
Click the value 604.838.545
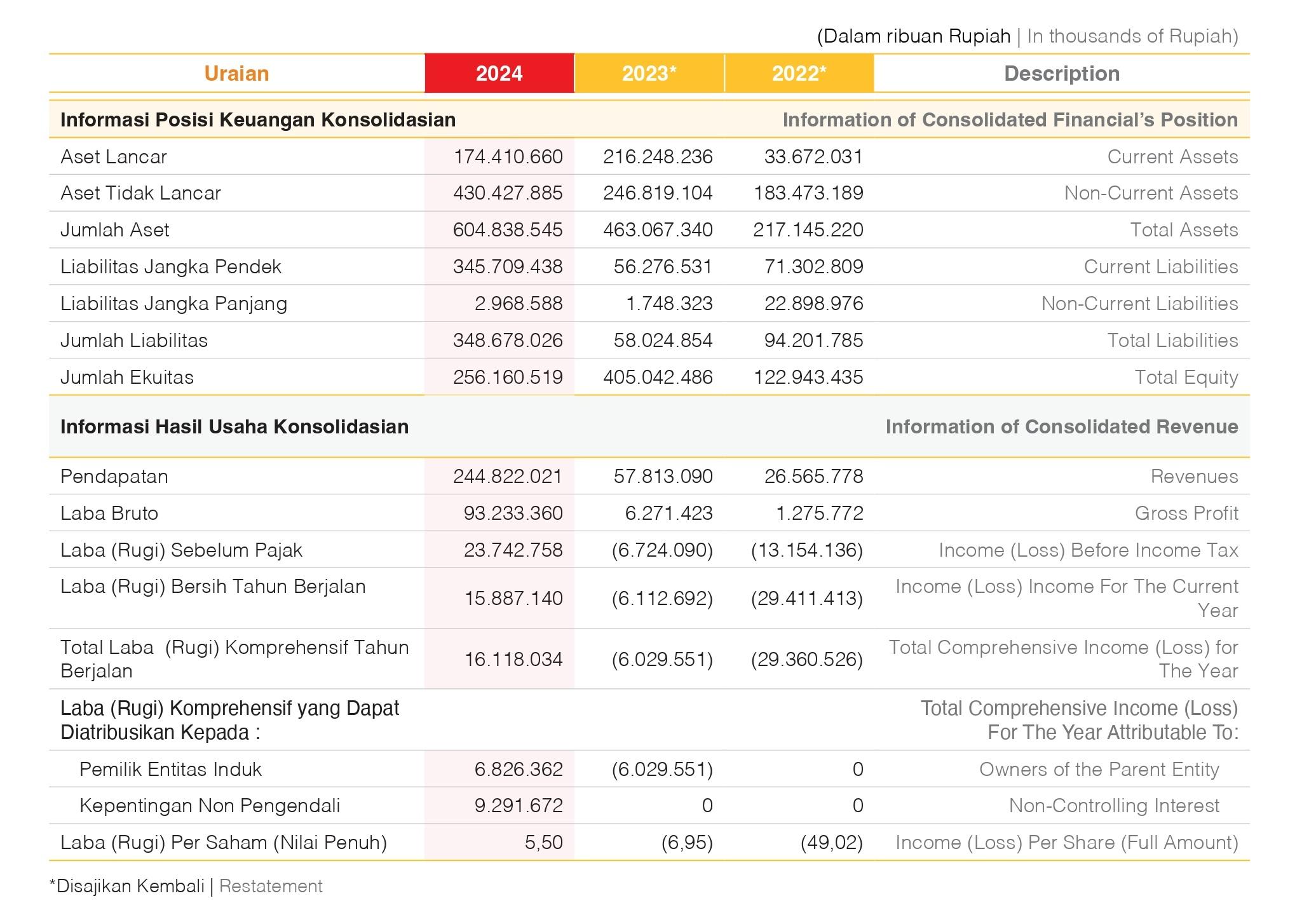click(508, 230)
